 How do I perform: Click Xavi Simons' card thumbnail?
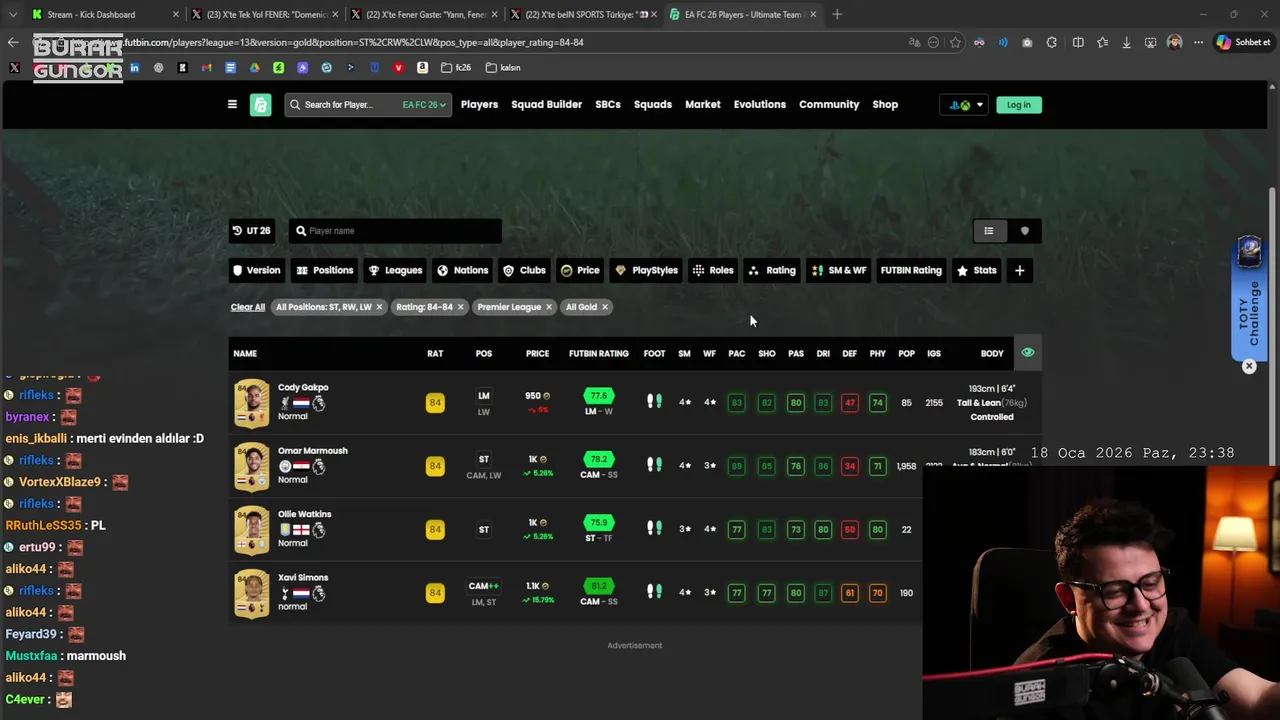[251, 592]
